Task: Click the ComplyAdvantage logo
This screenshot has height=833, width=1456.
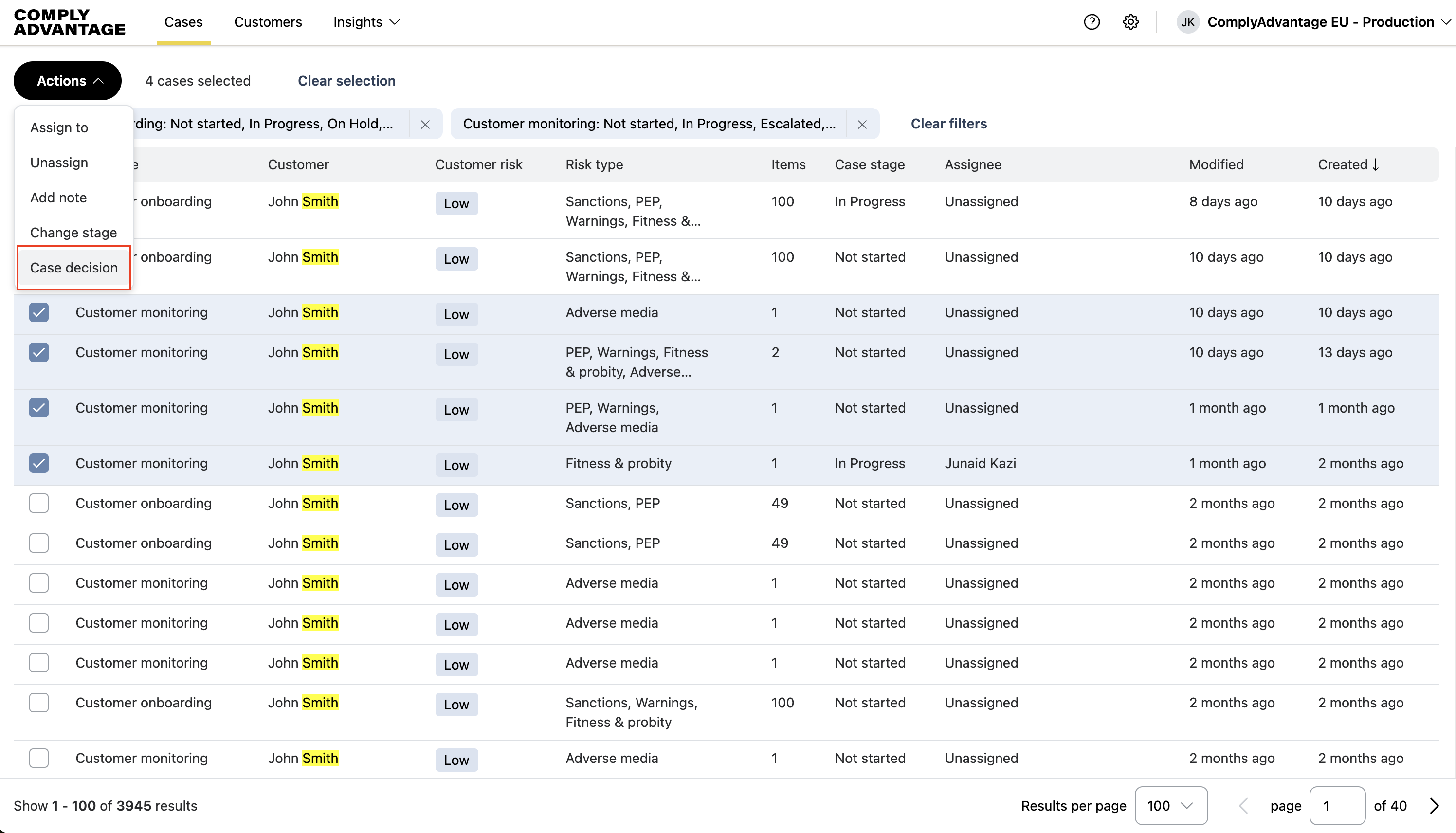Action: (x=69, y=22)
